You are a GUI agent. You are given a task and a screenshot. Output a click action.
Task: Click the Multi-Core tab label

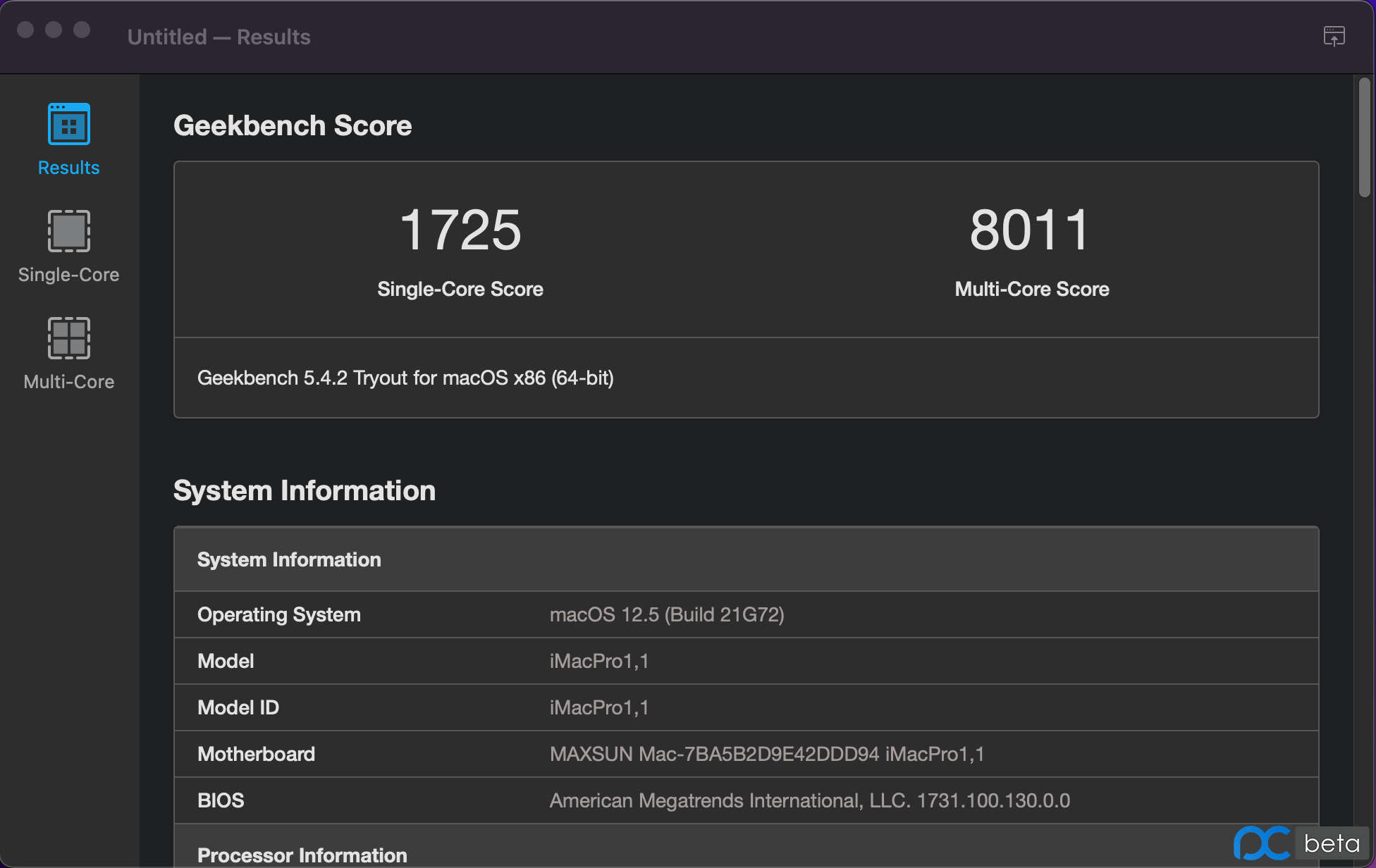68,382
